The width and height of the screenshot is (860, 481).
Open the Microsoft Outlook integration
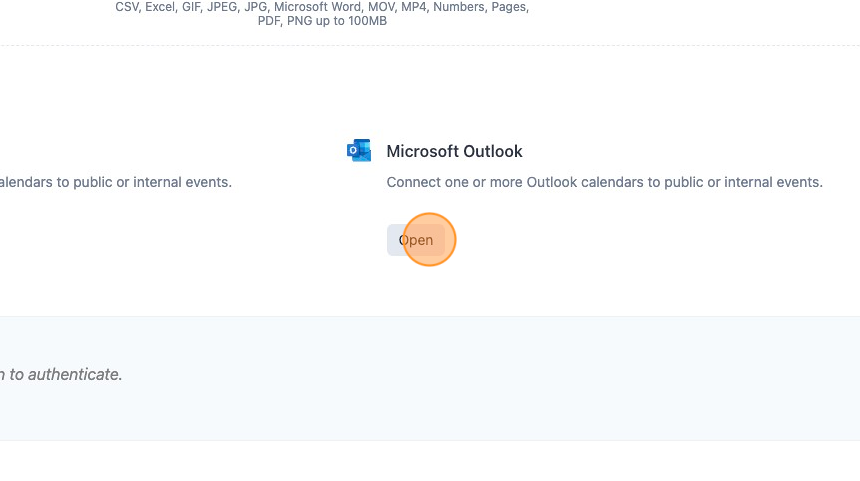tap(416, 240)
